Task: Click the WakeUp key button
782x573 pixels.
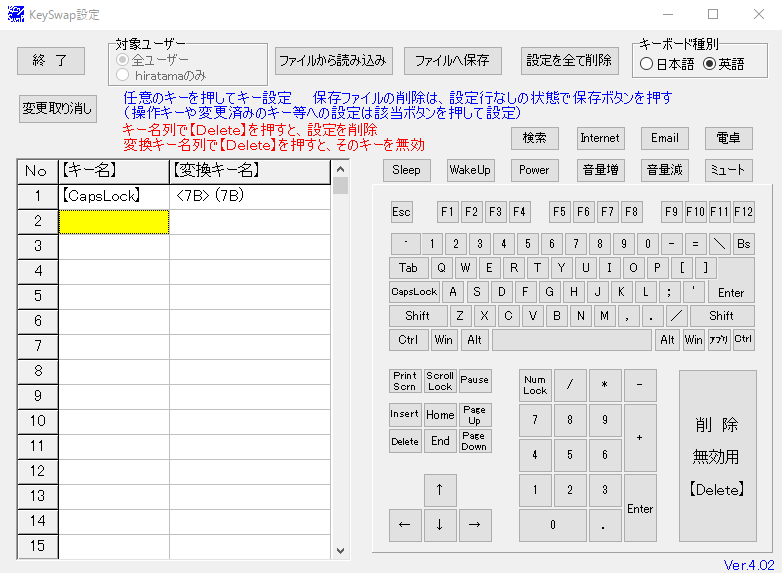Action: [x=470, y=170]
